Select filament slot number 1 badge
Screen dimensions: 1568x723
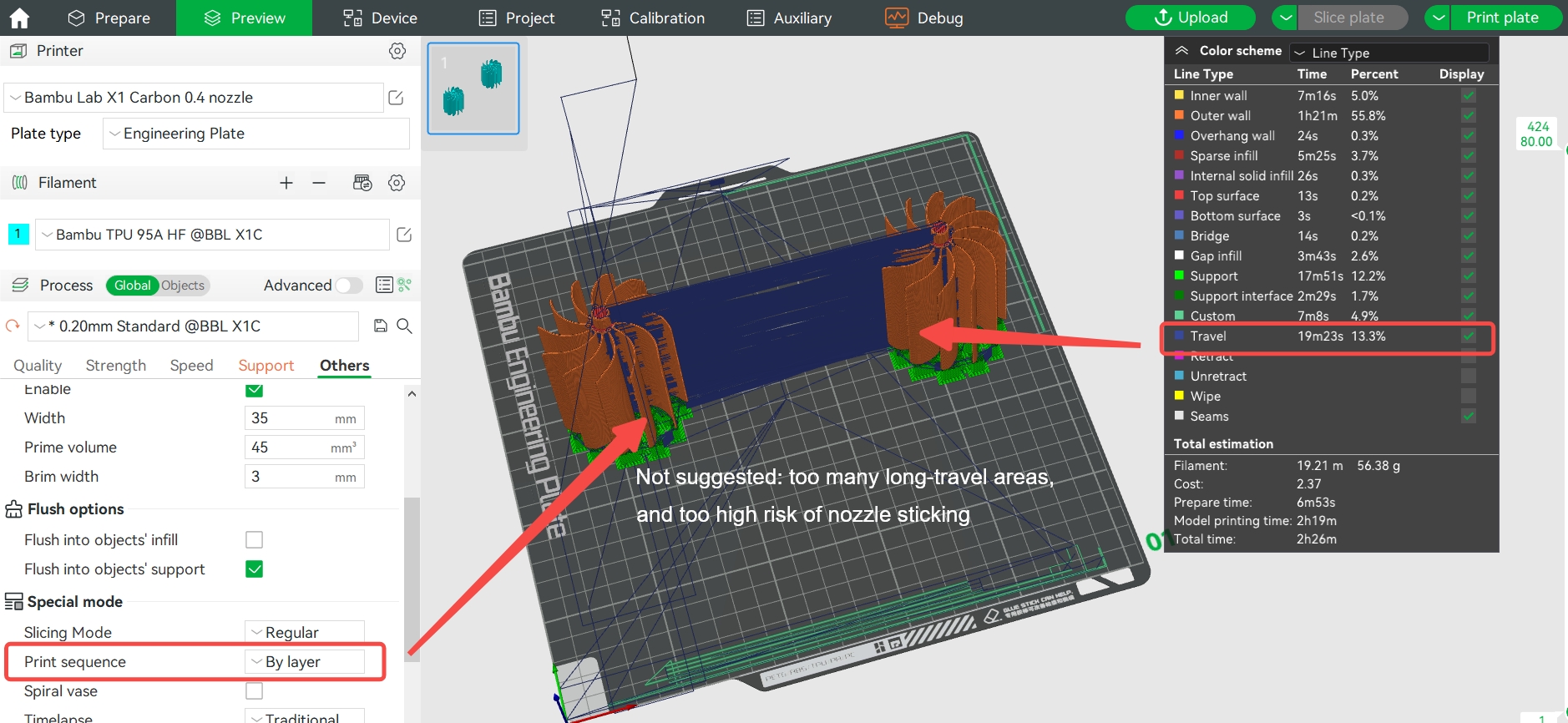tap(18, 235)
